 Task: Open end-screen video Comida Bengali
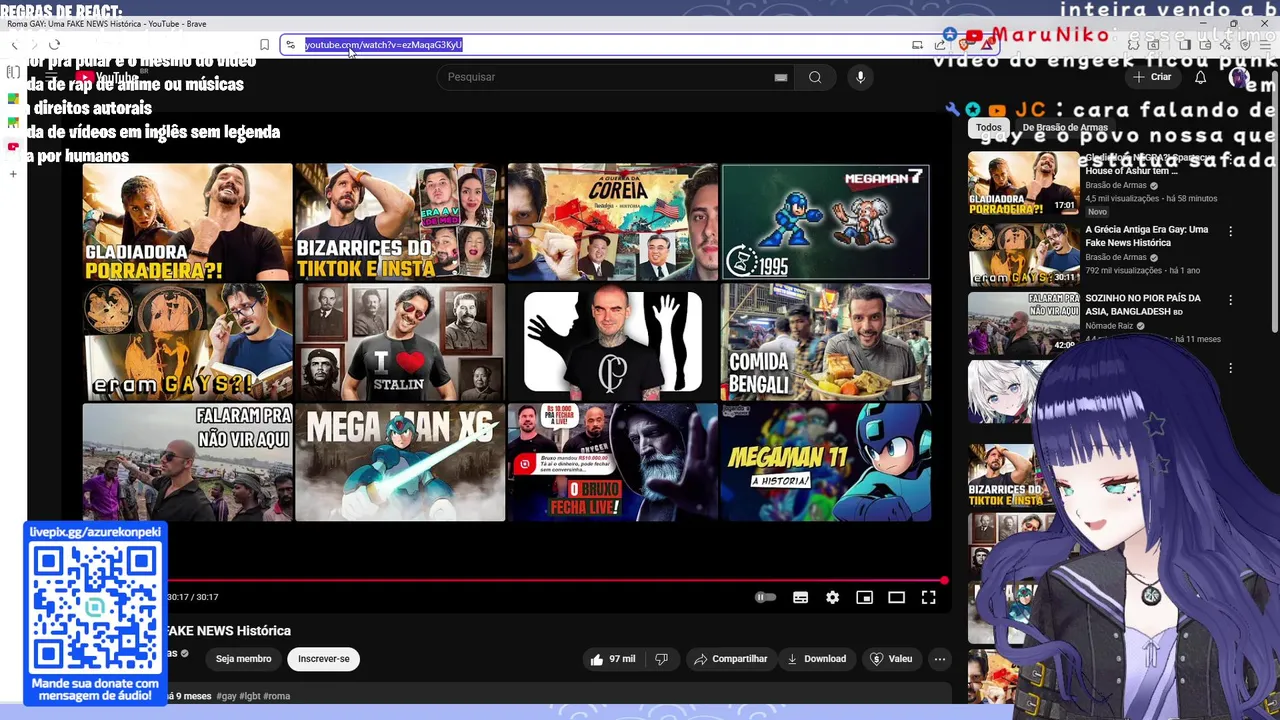(x=825, y=342)
